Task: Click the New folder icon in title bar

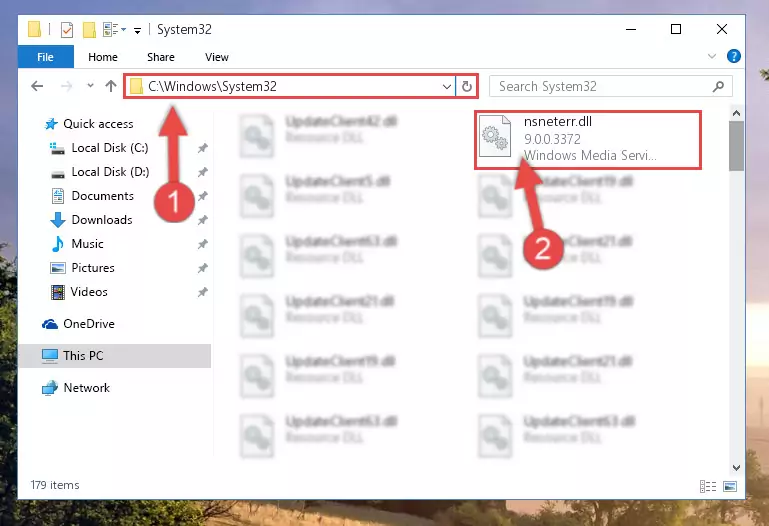Action: tap(89, 30)
